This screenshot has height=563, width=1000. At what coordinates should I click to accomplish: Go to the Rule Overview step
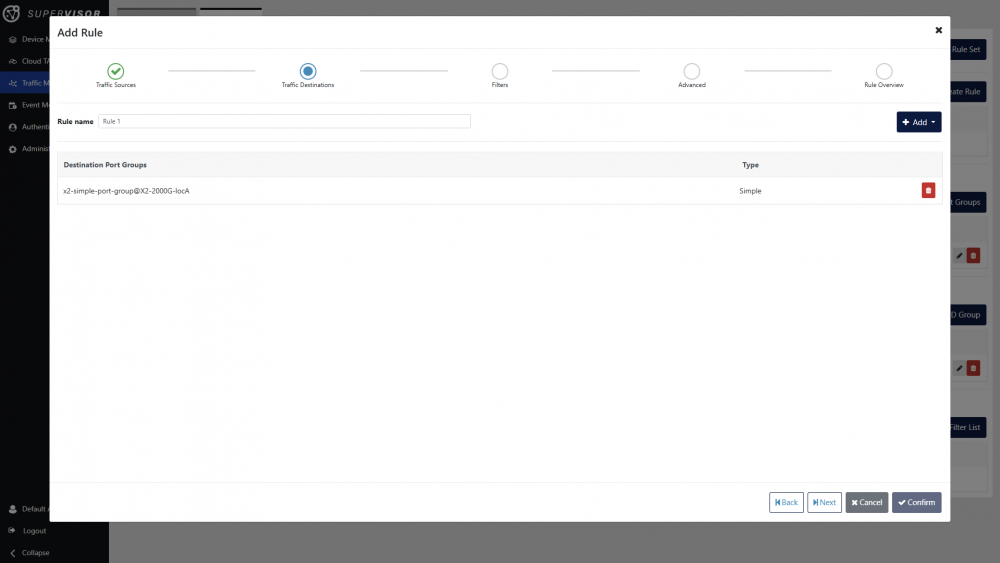(884, 71)
